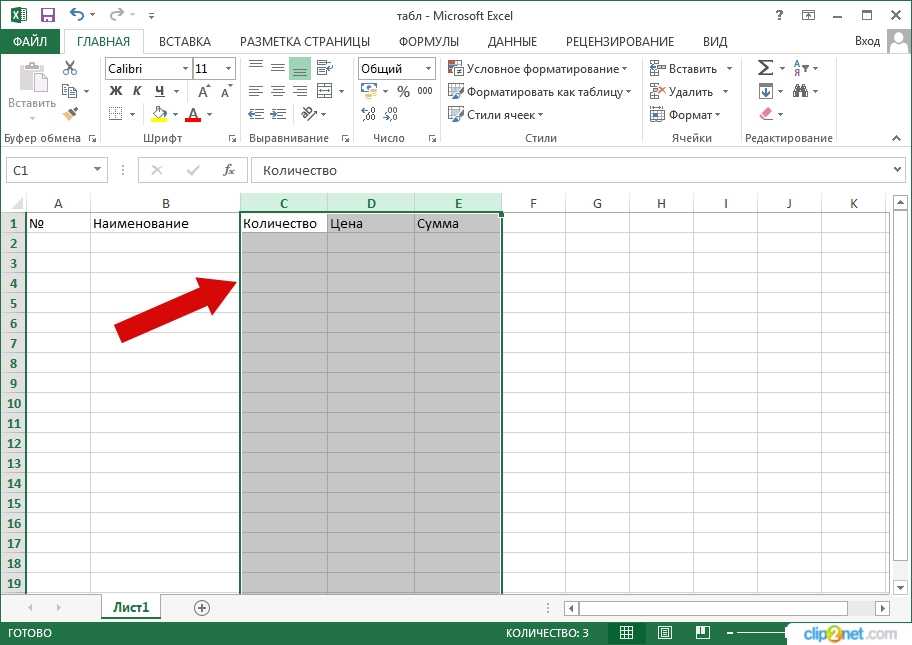The height and width of the screenshot is (645, 912).
Task: Click Вставить in Ячейки group
Action: pyautogui.click(x=683, y=69)
